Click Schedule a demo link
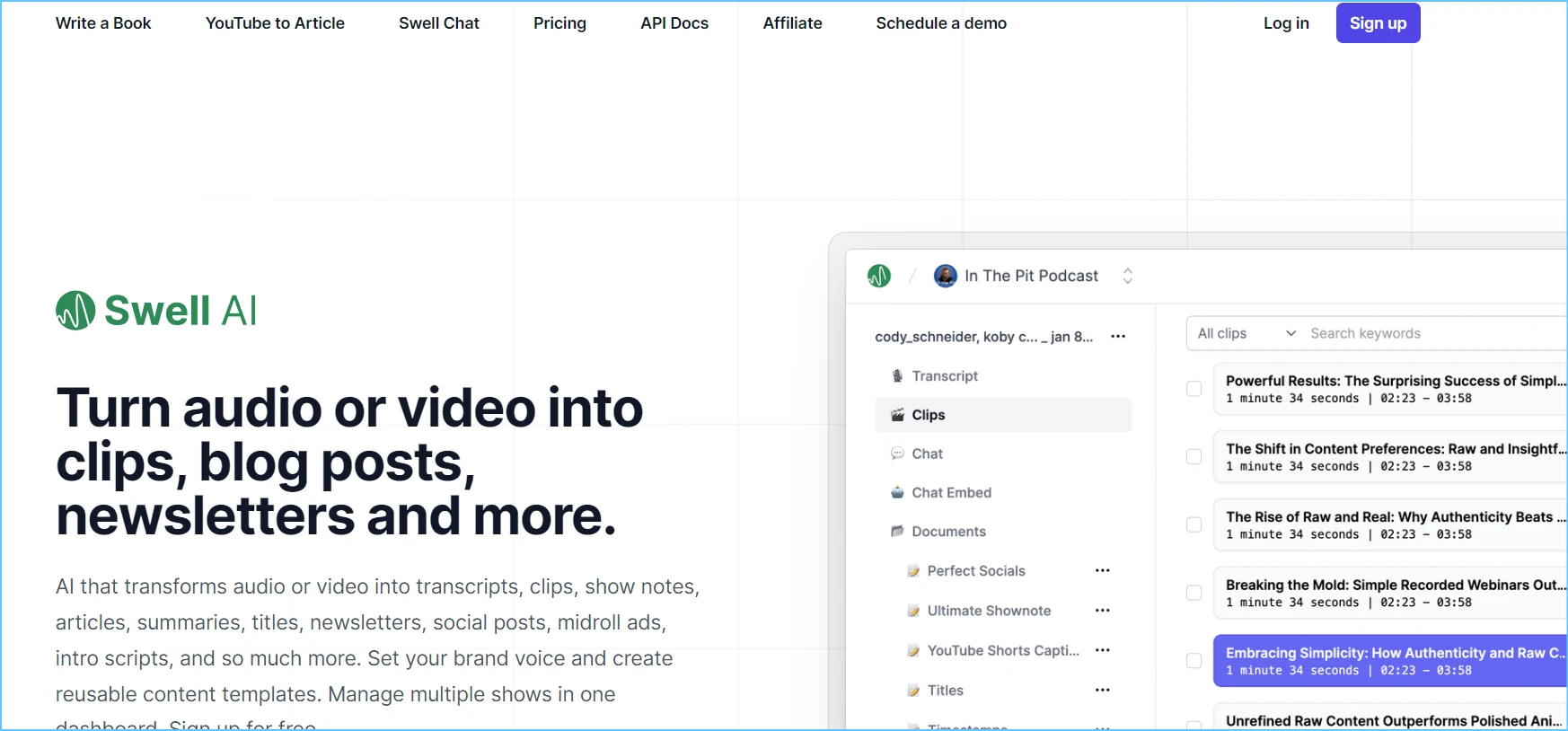 [941, 23]
